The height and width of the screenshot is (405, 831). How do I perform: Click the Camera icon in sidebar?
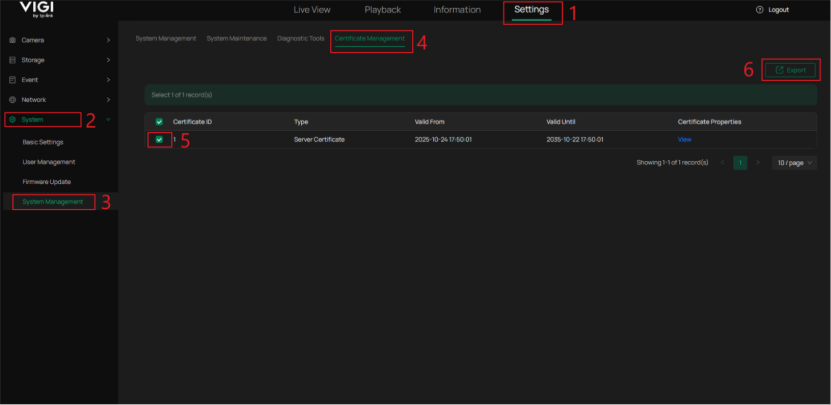point(12,40)
